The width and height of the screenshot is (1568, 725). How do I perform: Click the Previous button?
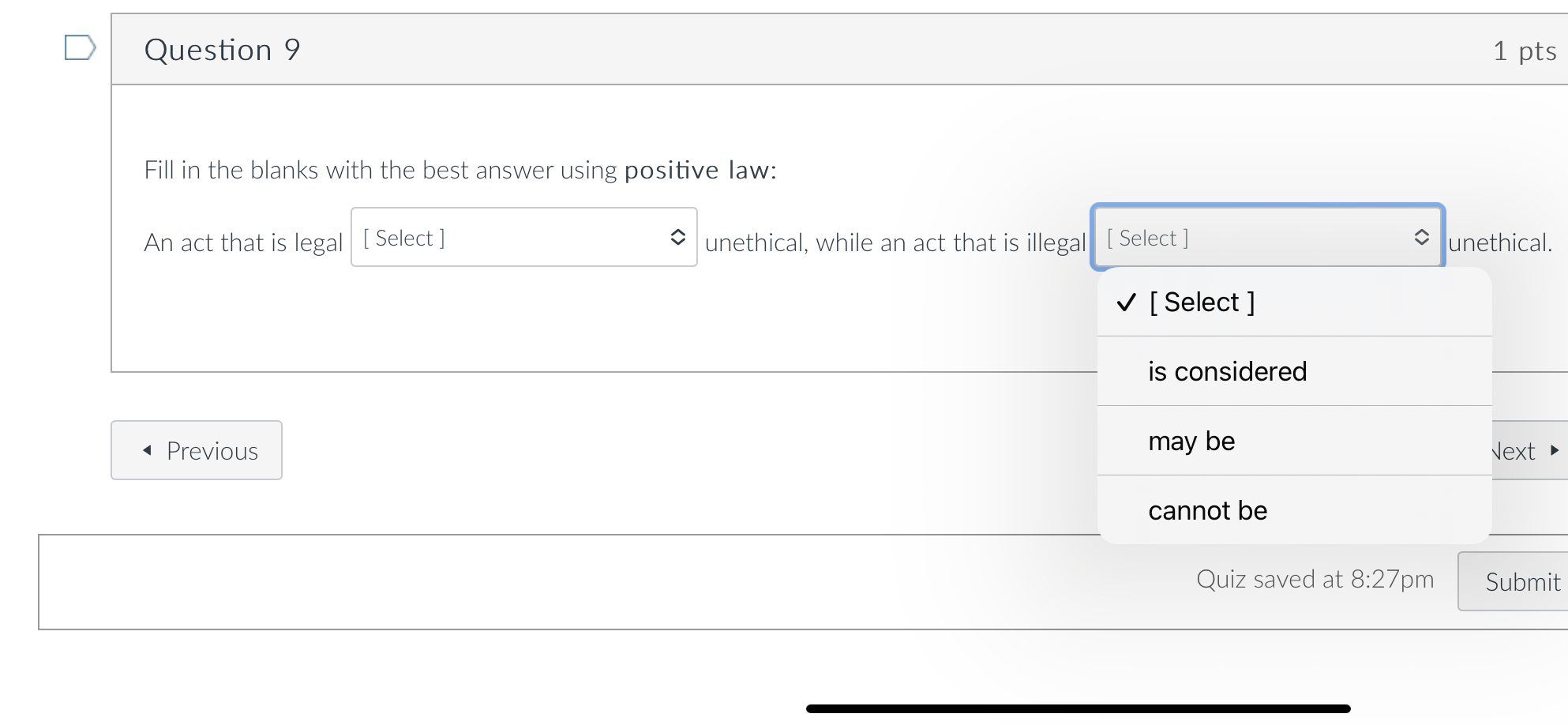[x=197, y=450]
